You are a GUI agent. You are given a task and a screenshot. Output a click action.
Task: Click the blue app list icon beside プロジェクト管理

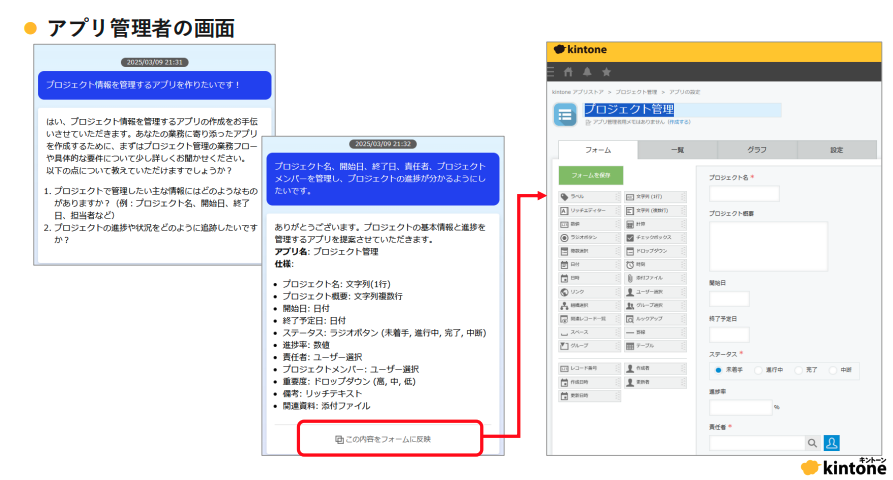click(565, 115)
